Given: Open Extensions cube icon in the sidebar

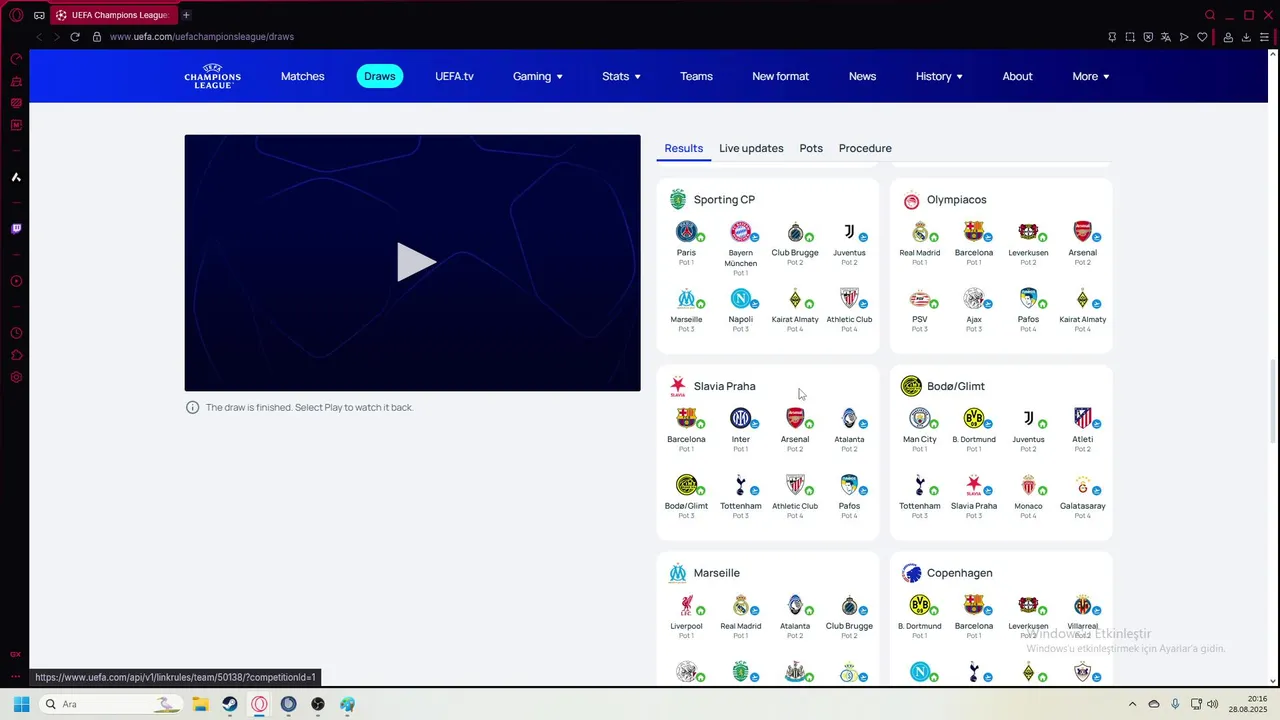Looking at the screenshot, I should 16,355.
